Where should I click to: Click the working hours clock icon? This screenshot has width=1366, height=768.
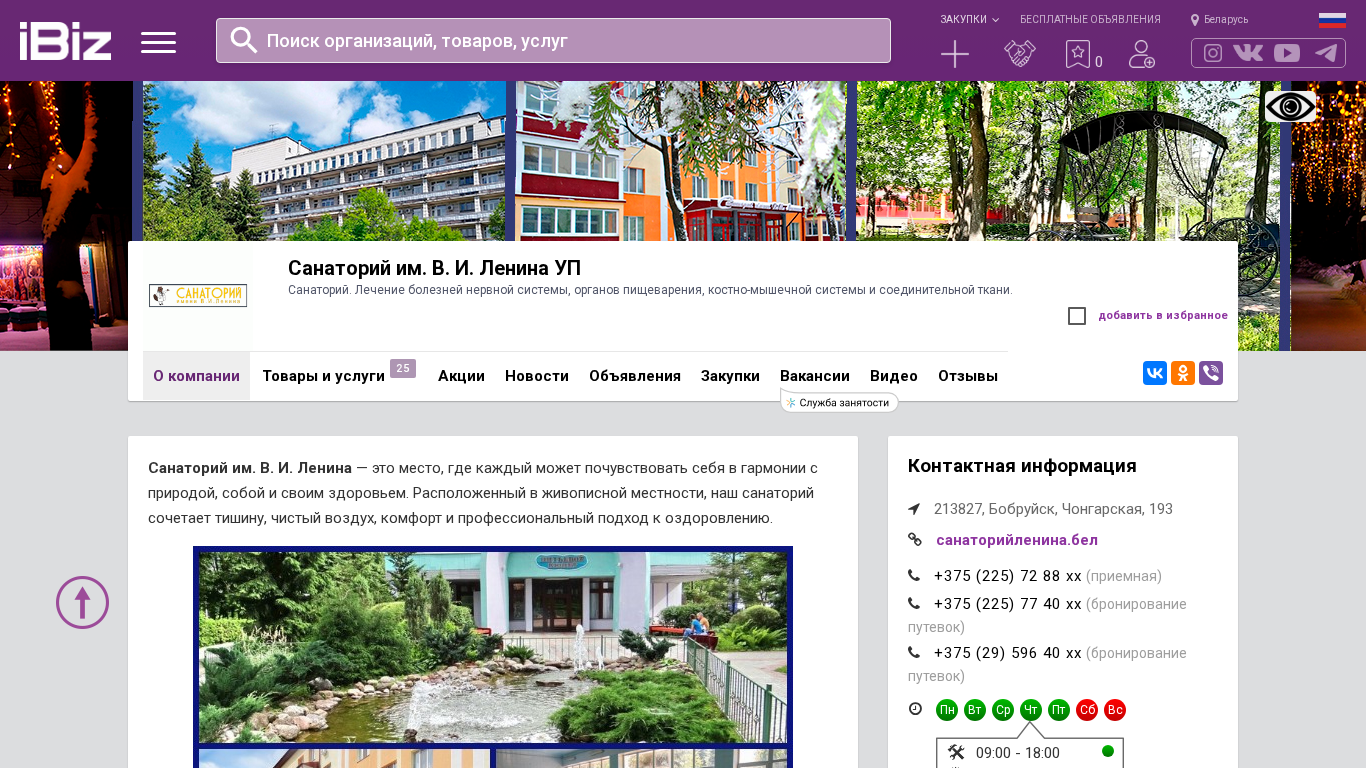click(x=915, y=709)
